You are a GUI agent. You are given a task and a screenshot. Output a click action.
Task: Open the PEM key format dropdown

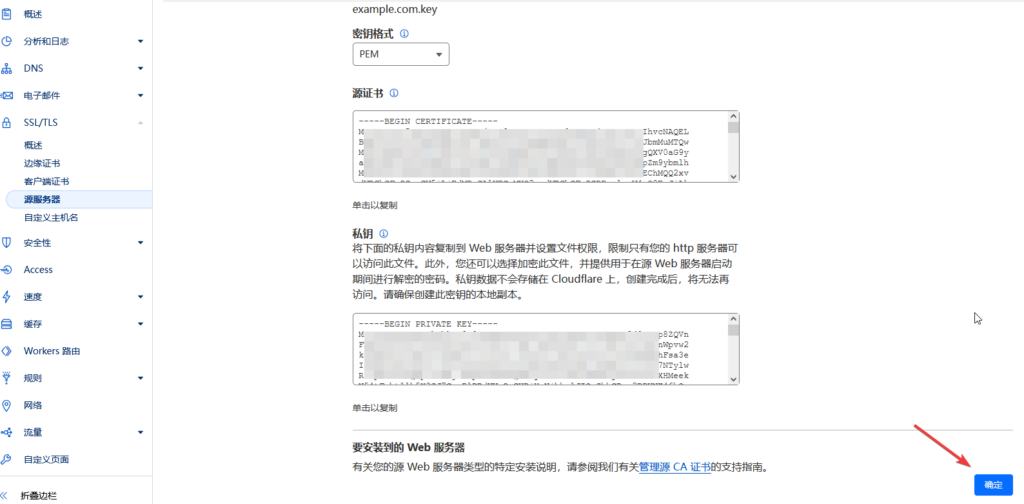click(x=400, y=54)
